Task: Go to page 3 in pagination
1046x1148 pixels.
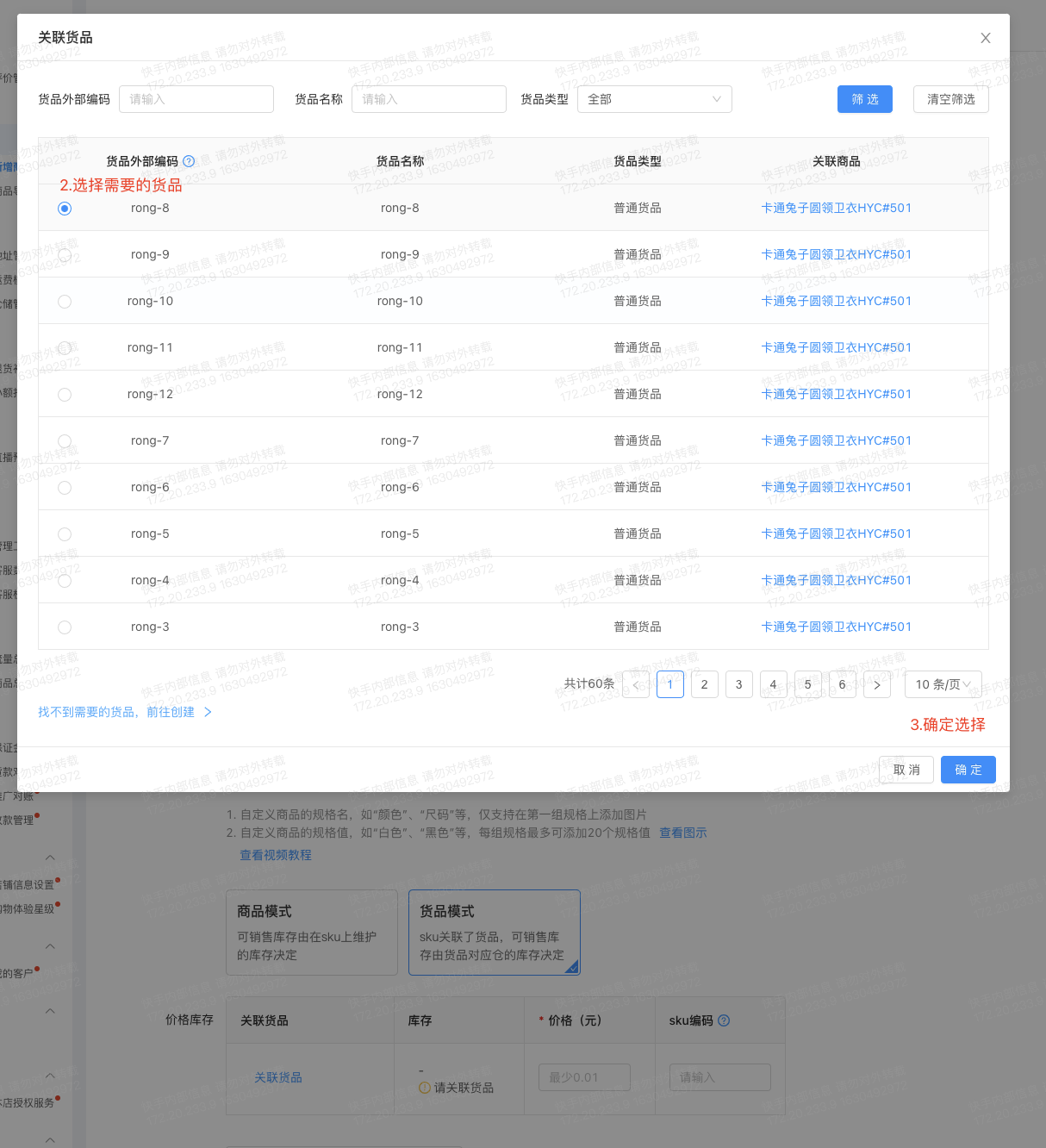Action: 739,684
